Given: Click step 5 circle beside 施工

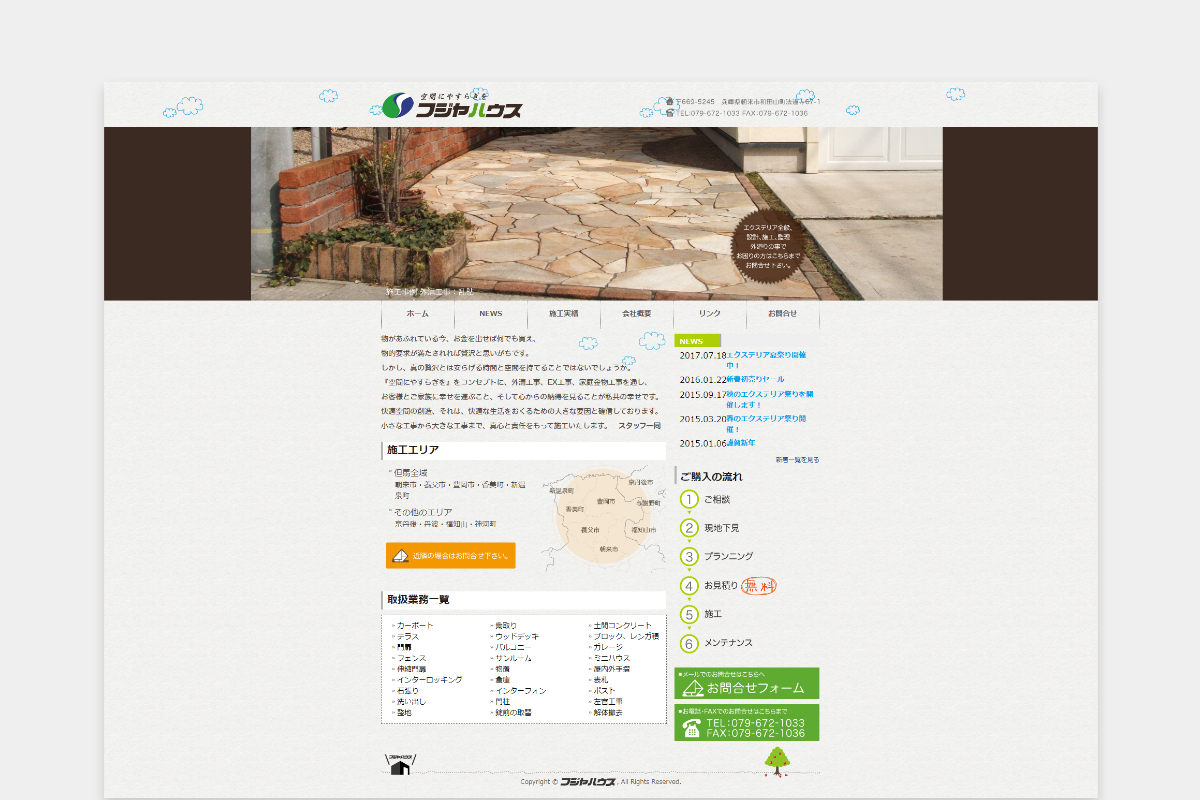Looking at the screenshot, I should [x=689, y=614].
